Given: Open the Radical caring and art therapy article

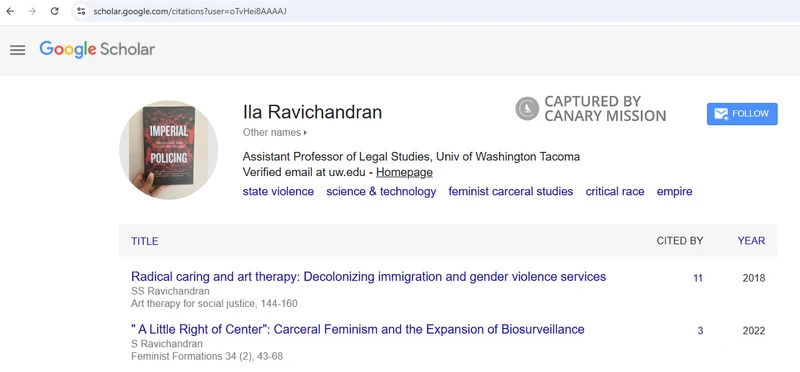Looking at the screenshot, I should 368,277.
